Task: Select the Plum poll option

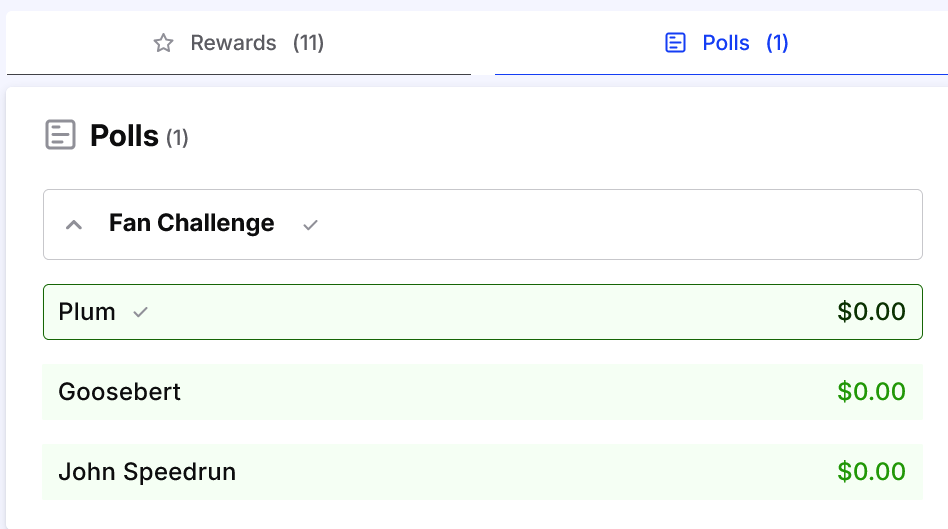Action: point(482,312)
